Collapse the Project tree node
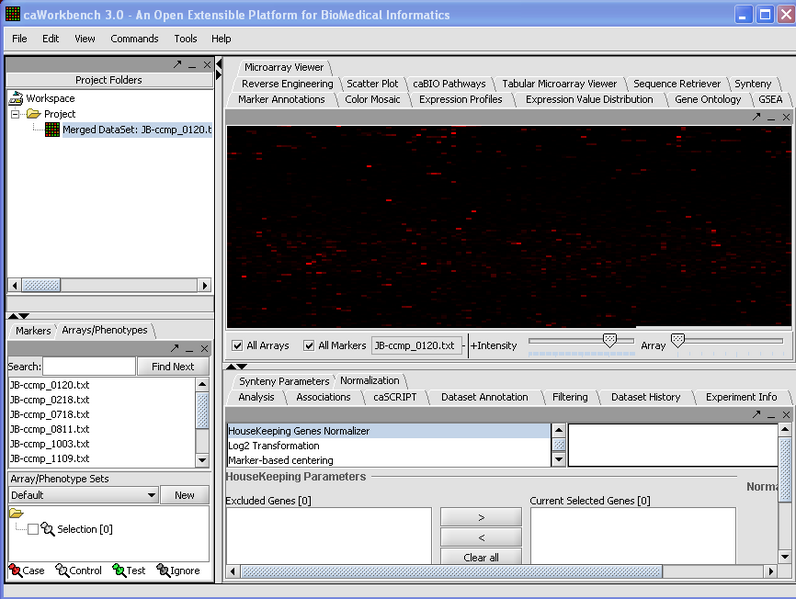 coord(16,114)
